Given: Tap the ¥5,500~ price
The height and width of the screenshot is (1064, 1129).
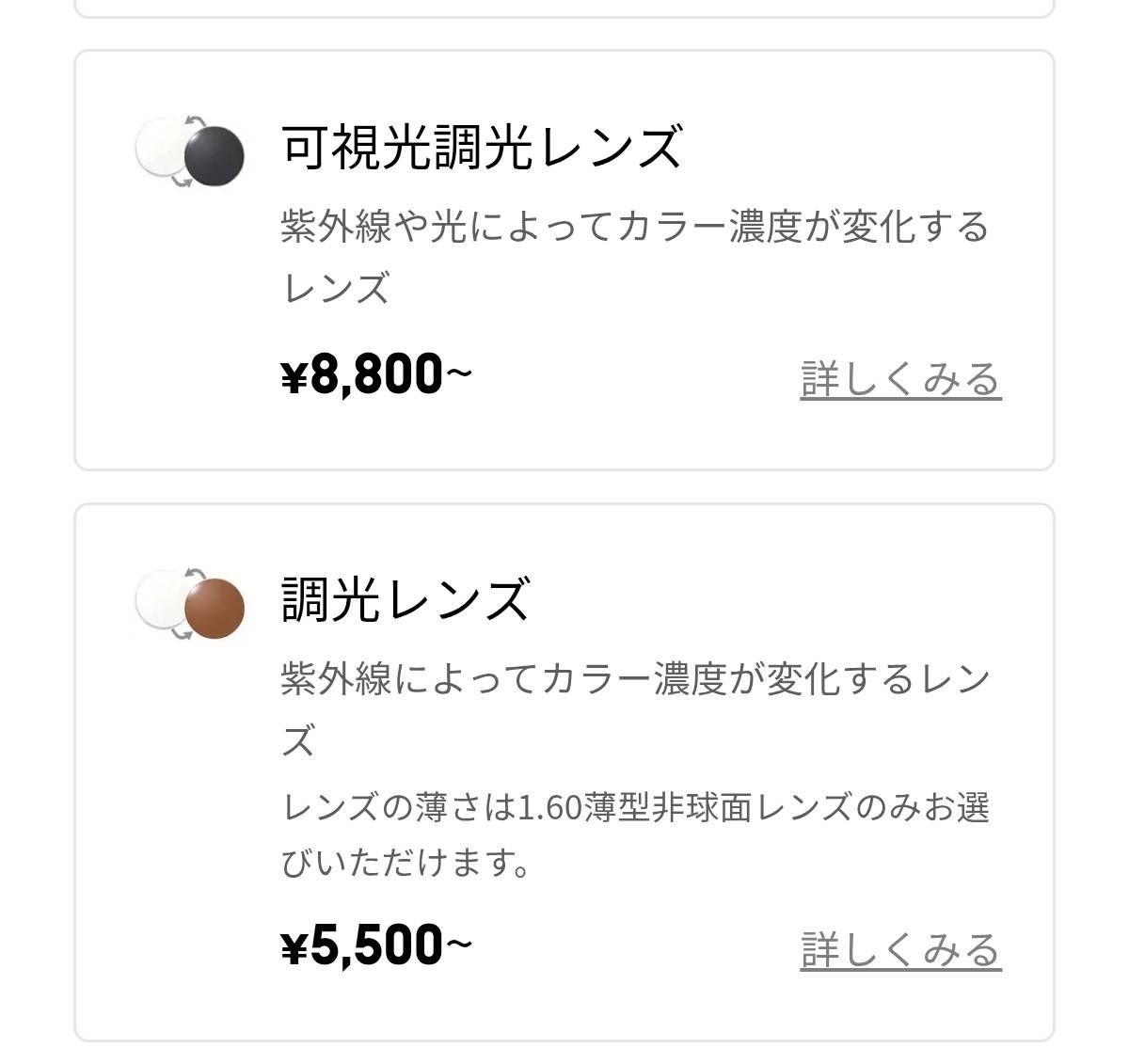Looking at the screenshot, I should click(x=375, y=945).
